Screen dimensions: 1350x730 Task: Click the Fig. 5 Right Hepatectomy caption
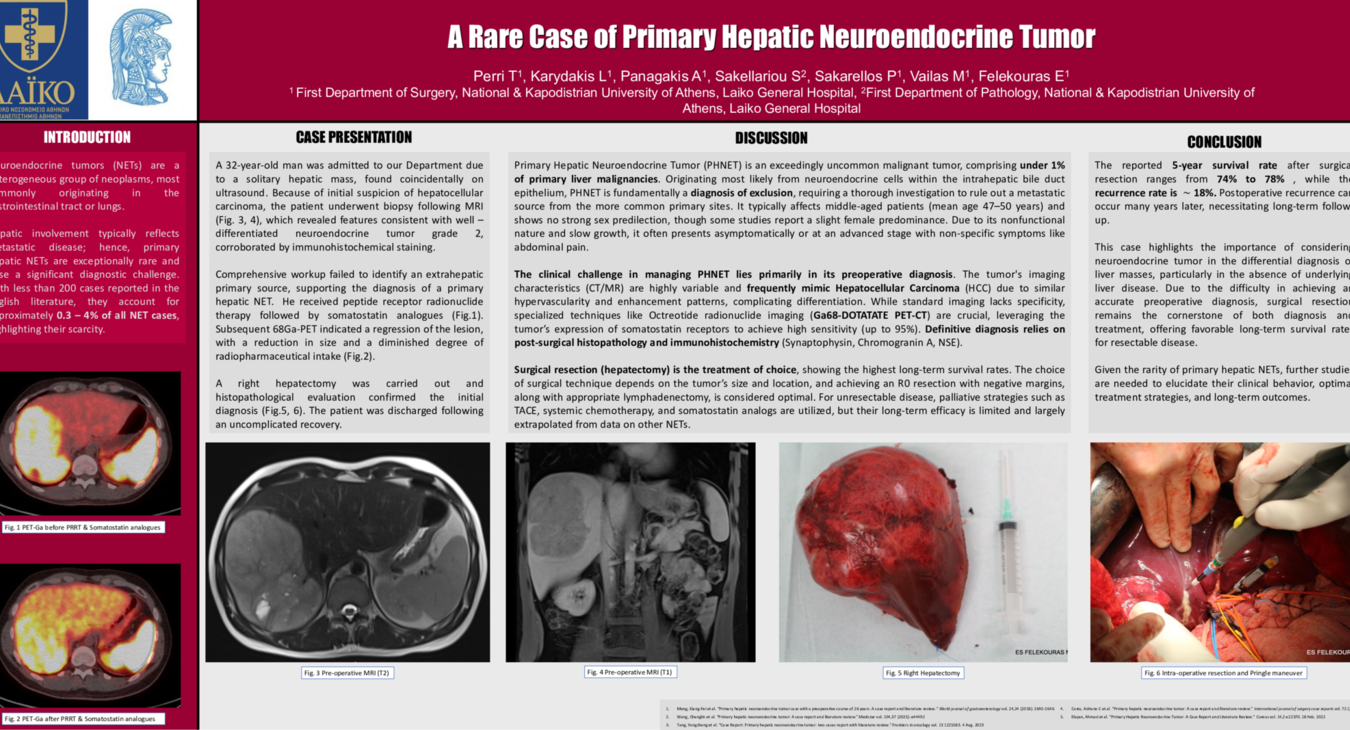[x=922, y=673]
